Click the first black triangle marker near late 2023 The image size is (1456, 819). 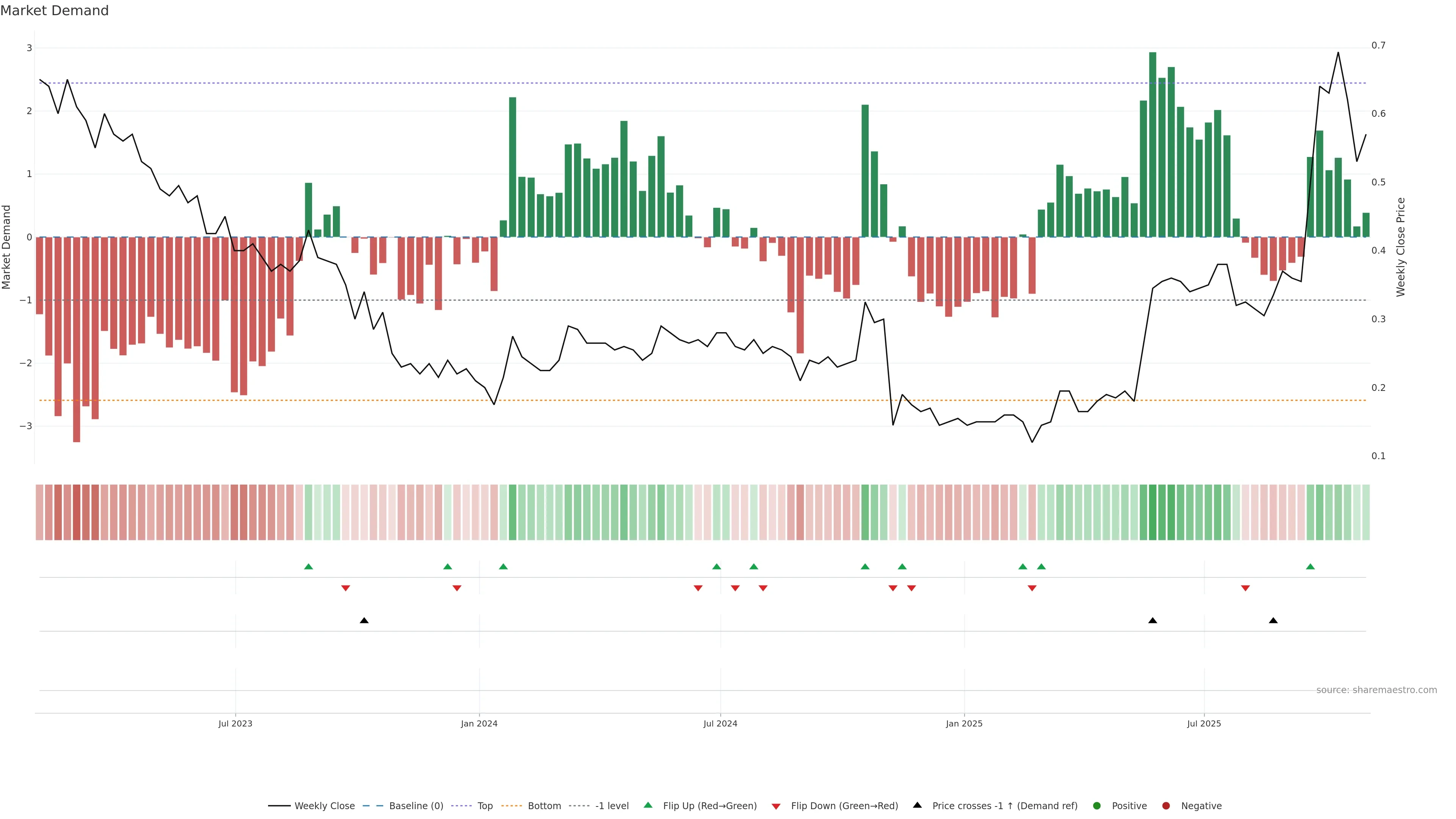[364, 621]
